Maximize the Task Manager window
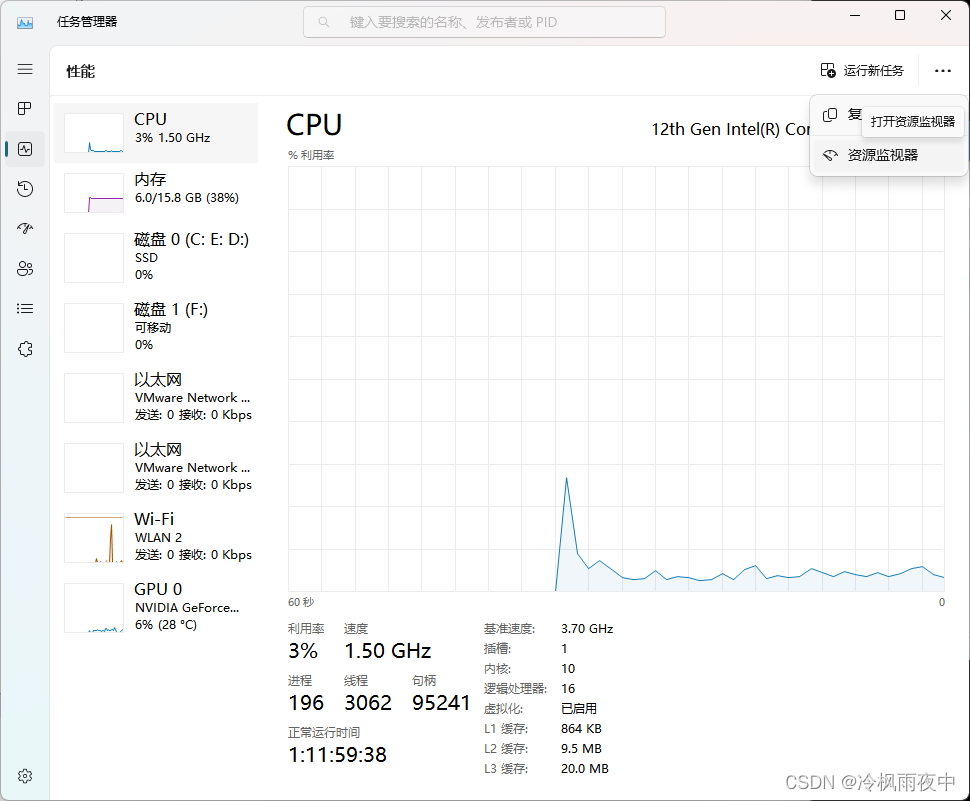 pos(900,15)
